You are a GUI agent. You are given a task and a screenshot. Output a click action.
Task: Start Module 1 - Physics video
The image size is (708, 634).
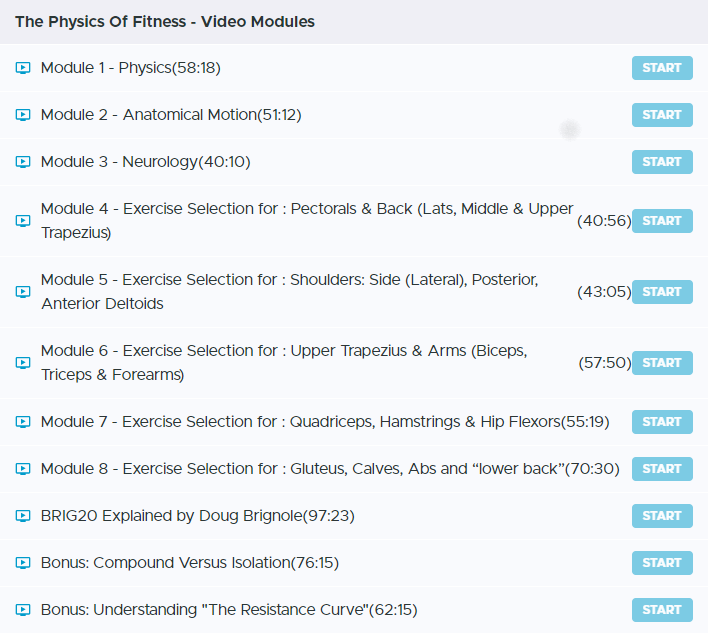click(662, 68)
